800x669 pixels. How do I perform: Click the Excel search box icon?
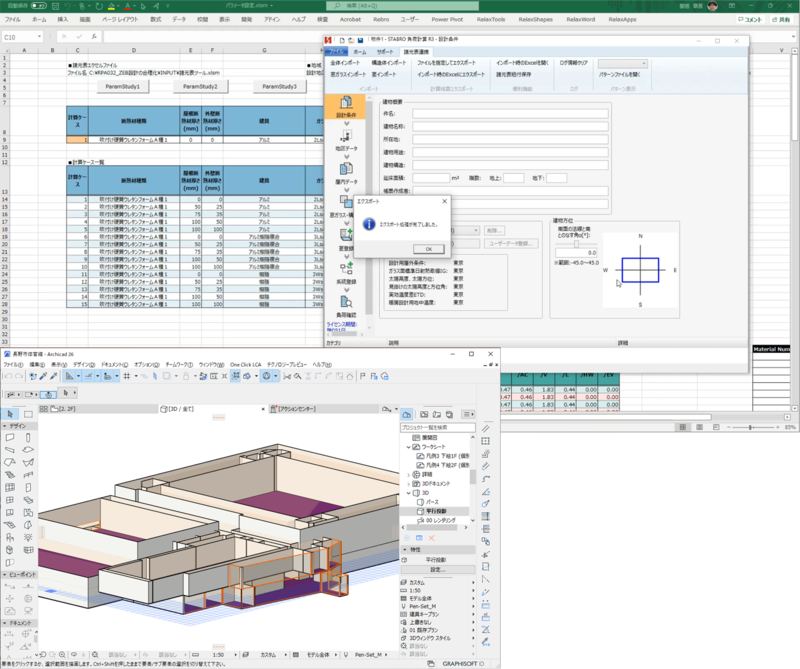[x=339, y=6]
